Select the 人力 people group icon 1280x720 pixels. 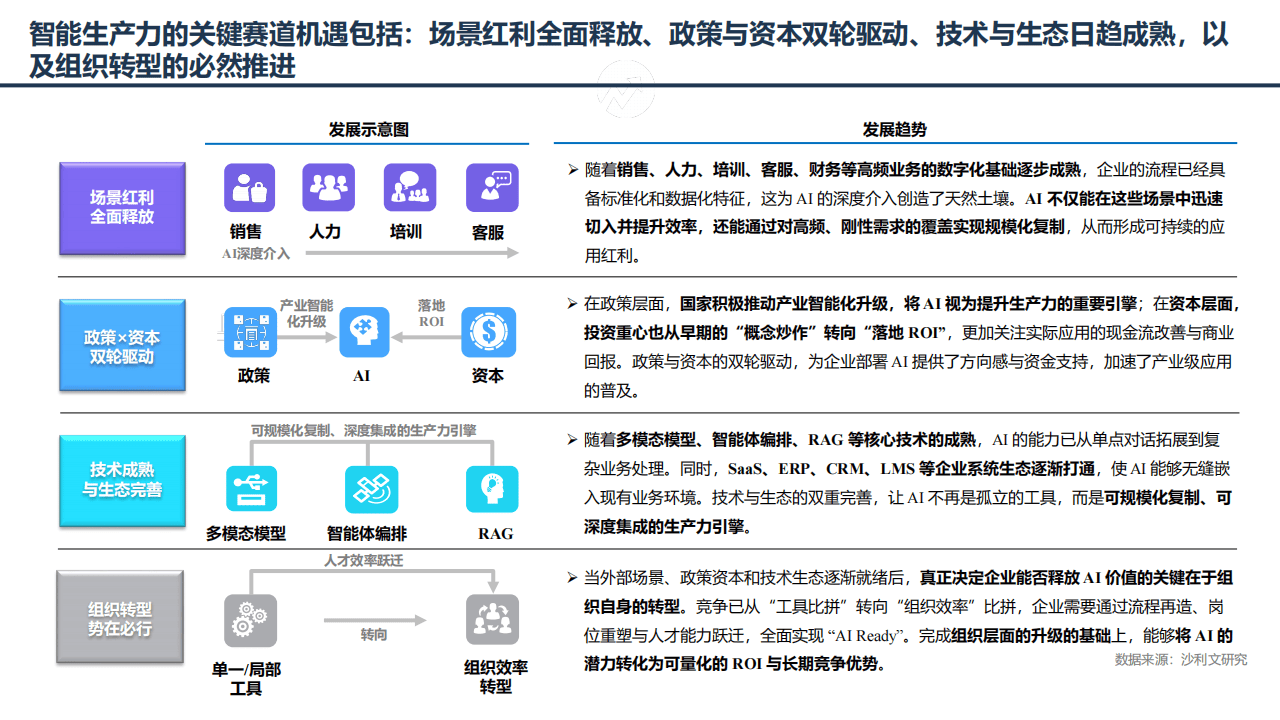328,188
